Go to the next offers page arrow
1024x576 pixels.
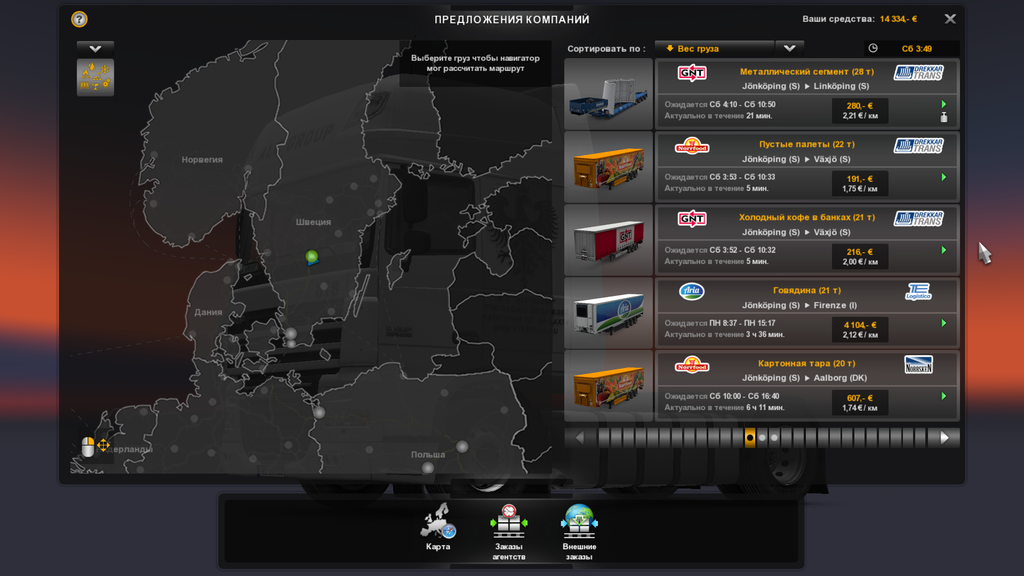(944, 437)
